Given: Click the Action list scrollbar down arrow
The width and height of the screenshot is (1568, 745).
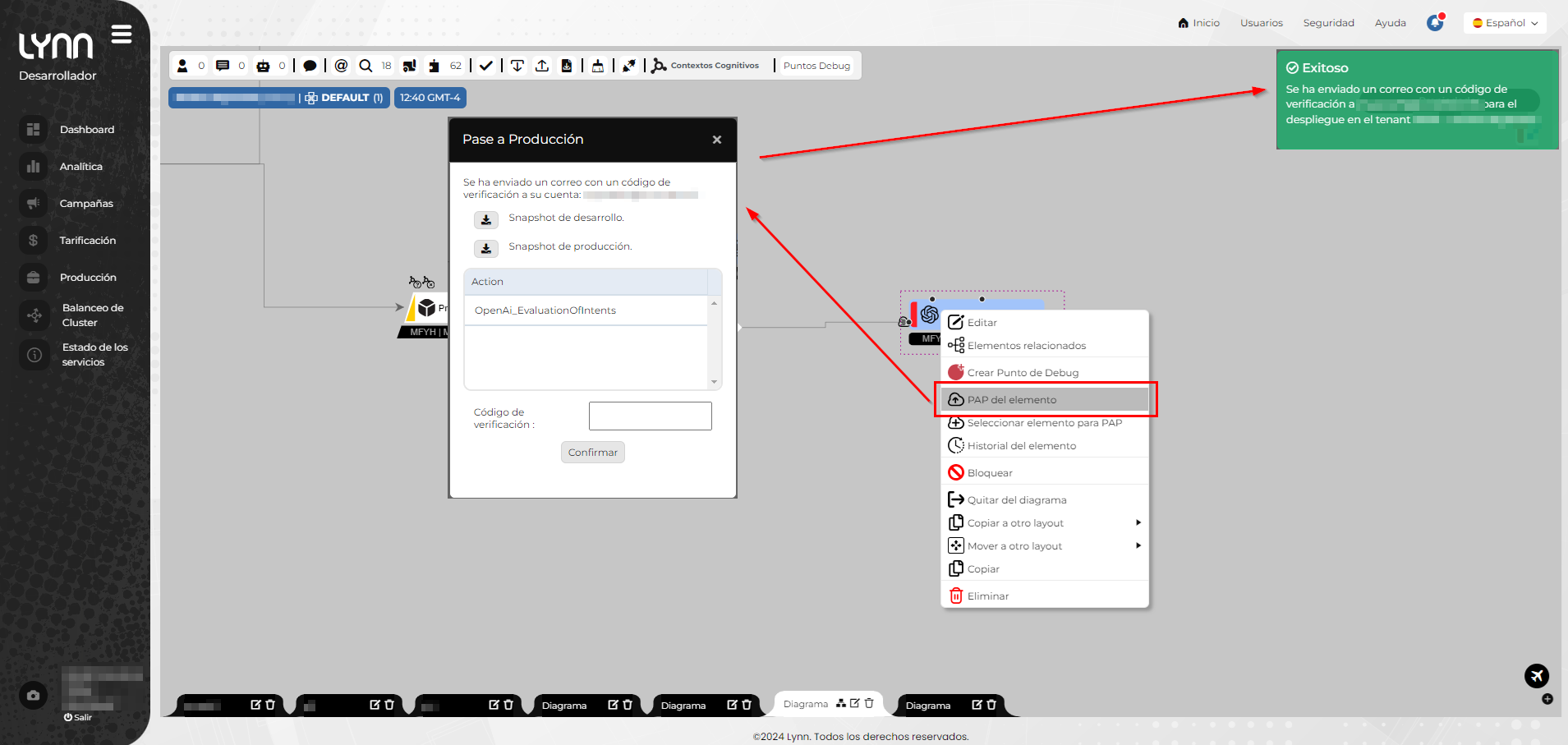Looking at the screenshot, I should click(x=714, y=382).
